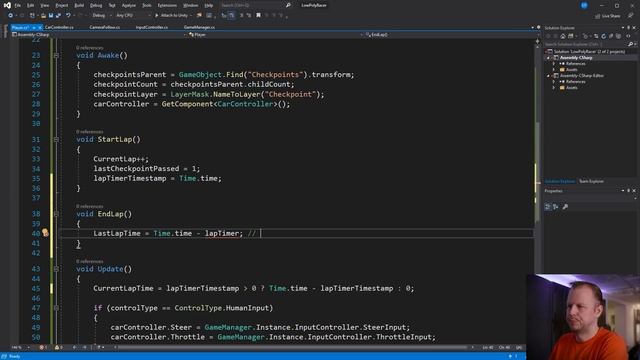Open the Extensions menu
Image resolution: width=640 pixels, height=360 pixels.
[167, 5]
